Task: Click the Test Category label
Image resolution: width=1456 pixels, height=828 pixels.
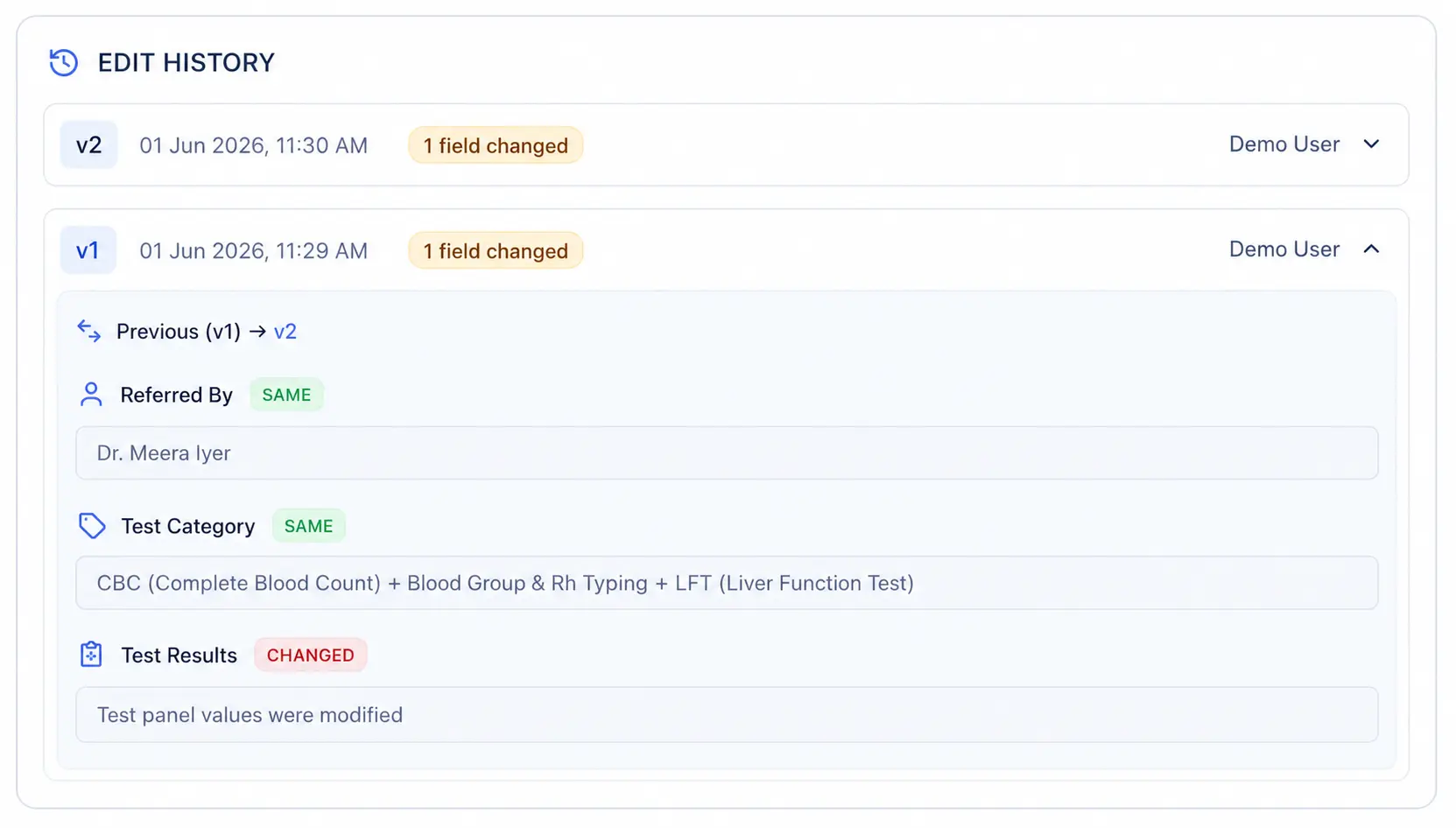Action: [188, 526]
